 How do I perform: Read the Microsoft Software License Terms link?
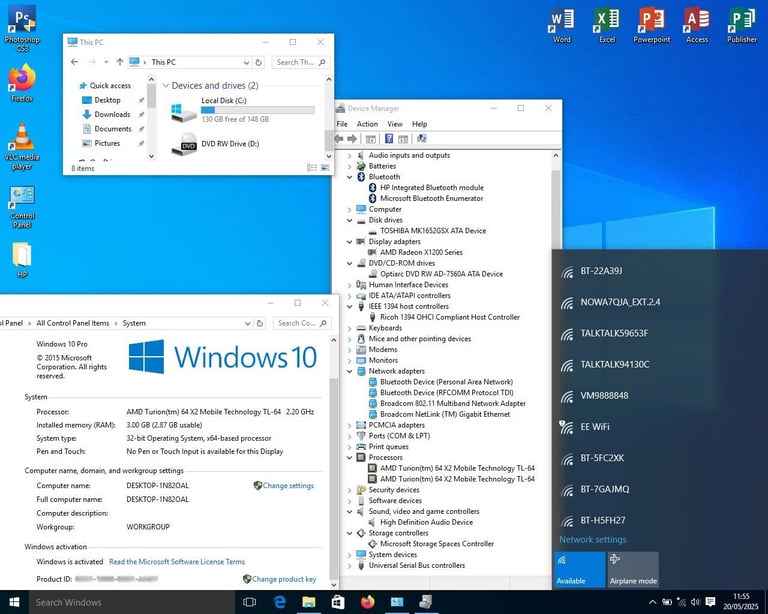(177, 562)
